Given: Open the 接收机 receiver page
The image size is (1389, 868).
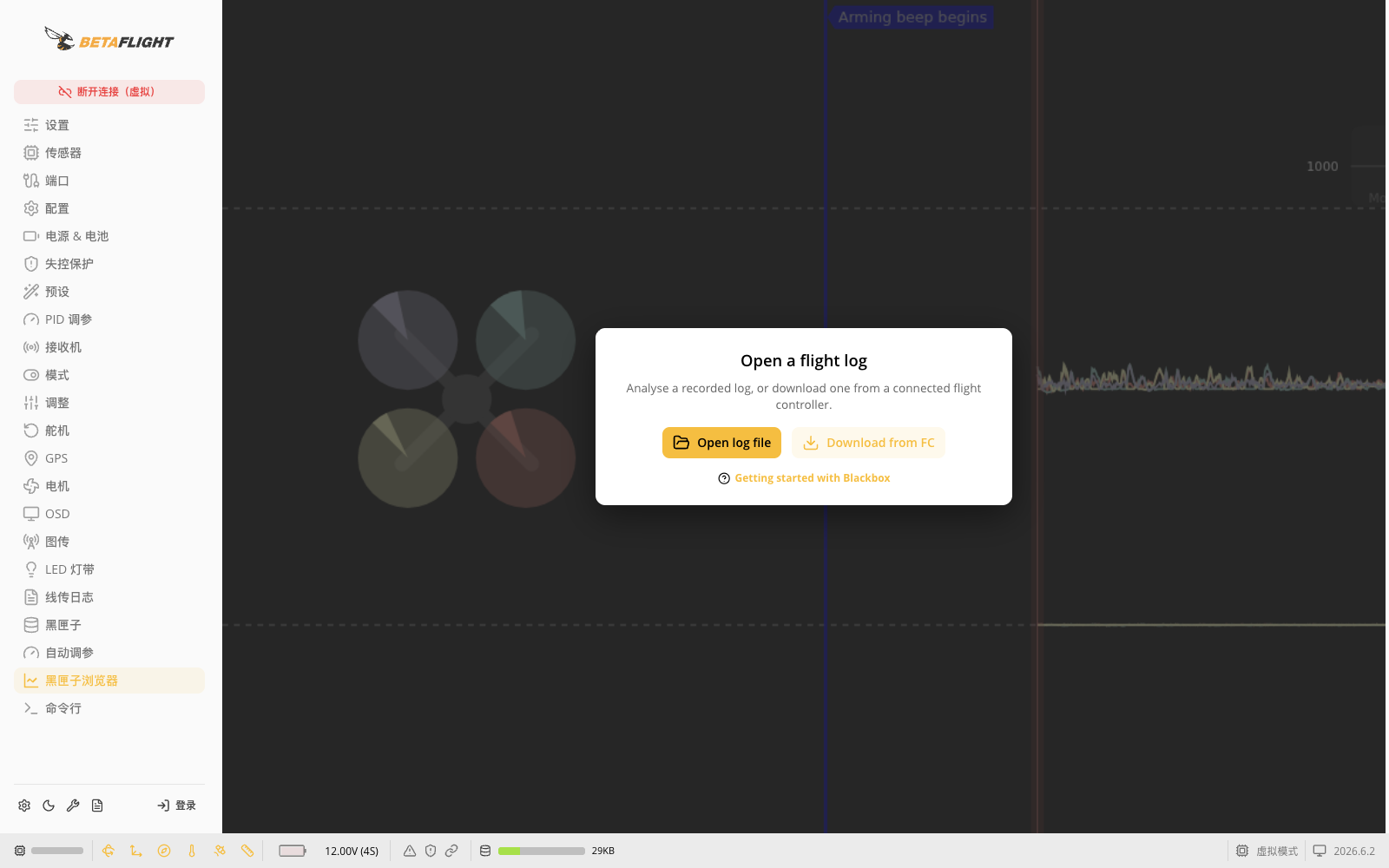Looking at the screenshot, I should click(x=109, y=347).
